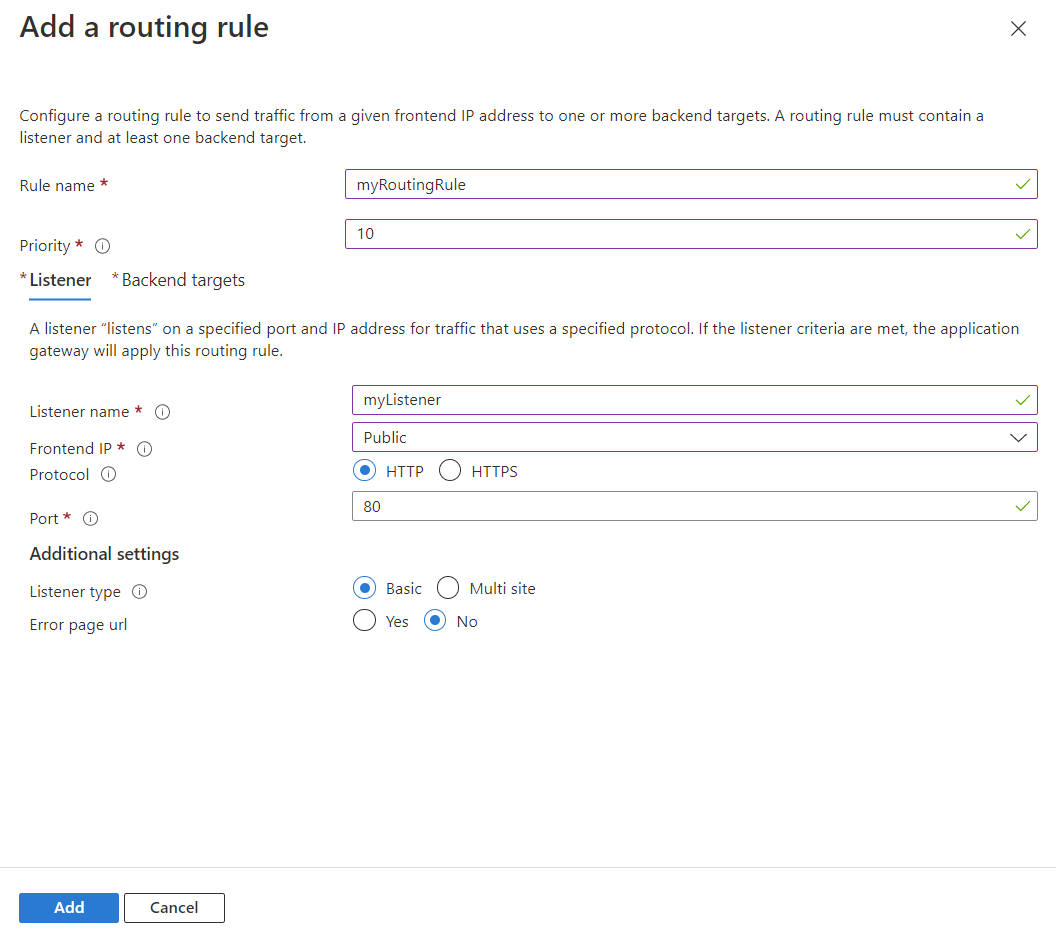Select the HTTPS protocol option

(x=450, y=471)
